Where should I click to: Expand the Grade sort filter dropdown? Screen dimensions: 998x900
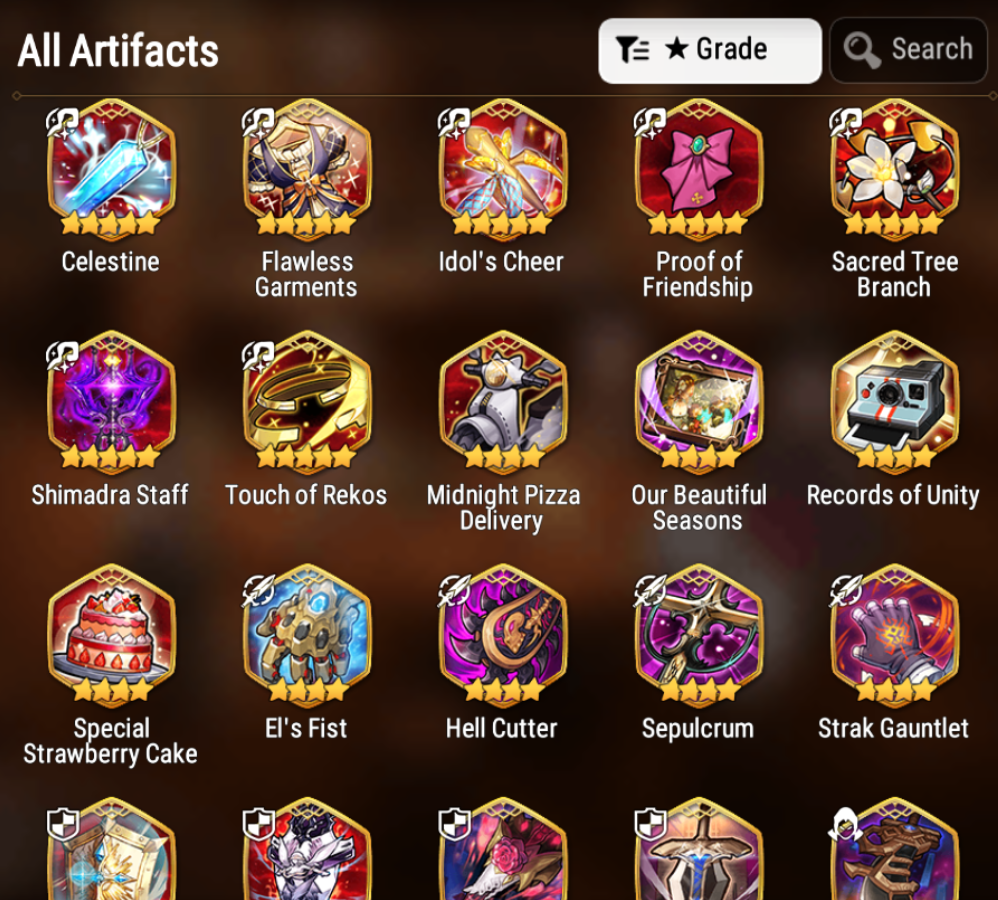710,50
